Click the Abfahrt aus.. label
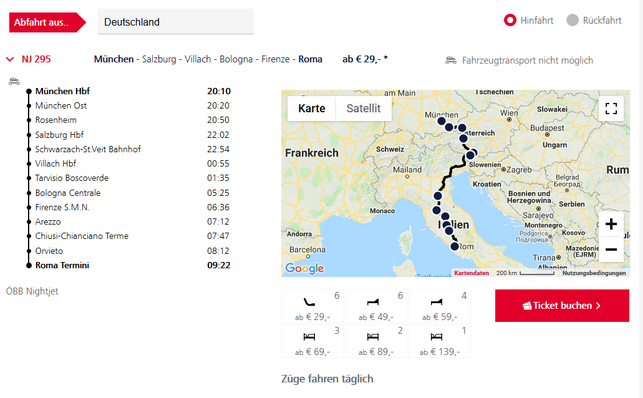The height and width of the screenshot is (398, 643). (47, 22)
